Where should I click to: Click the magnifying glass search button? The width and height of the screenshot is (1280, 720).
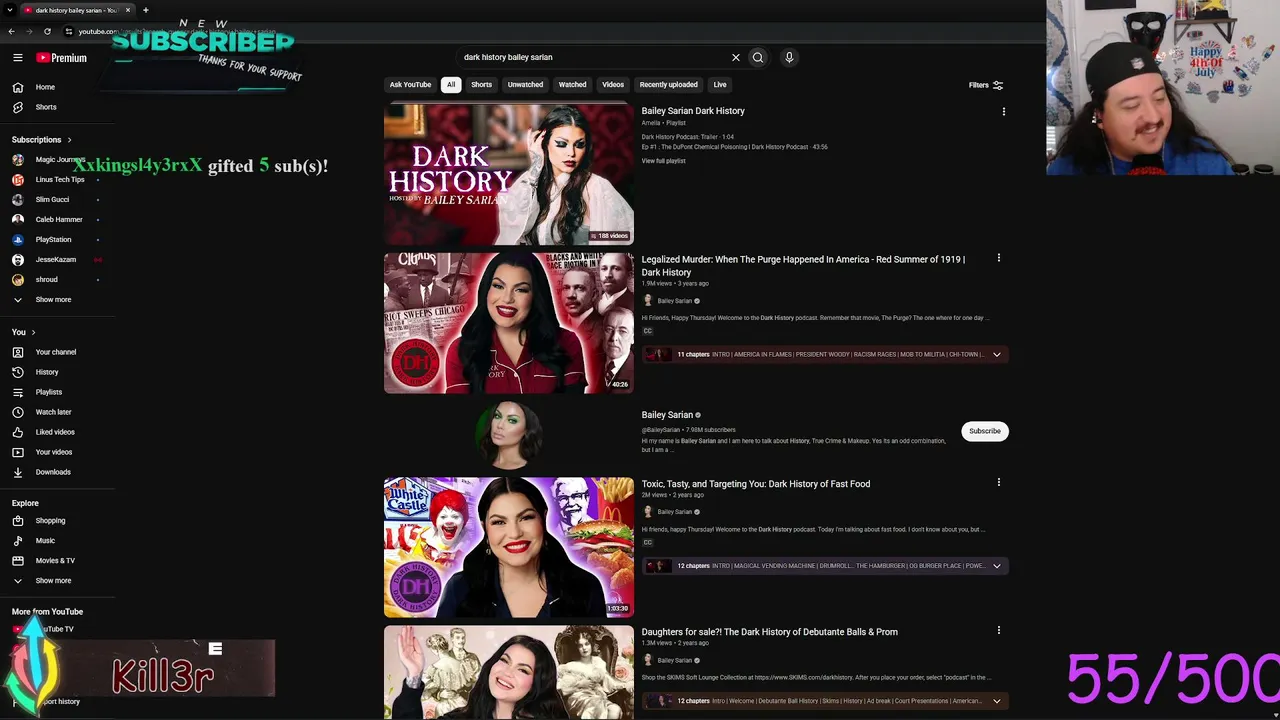coord(758,58)
